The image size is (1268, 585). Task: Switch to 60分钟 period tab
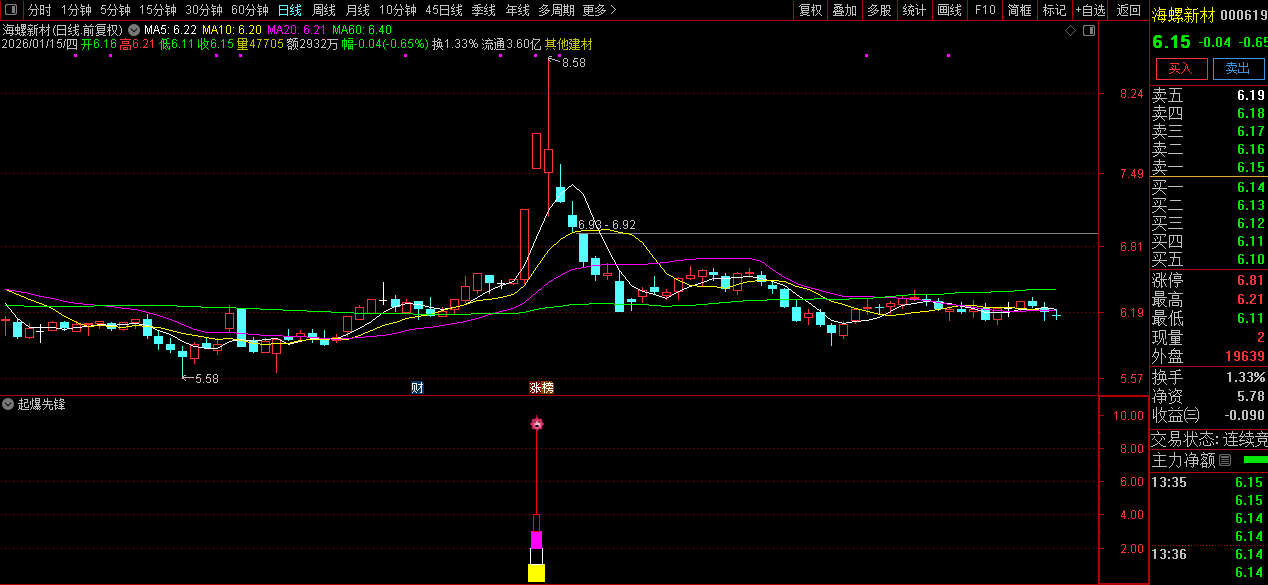point(250,10)
